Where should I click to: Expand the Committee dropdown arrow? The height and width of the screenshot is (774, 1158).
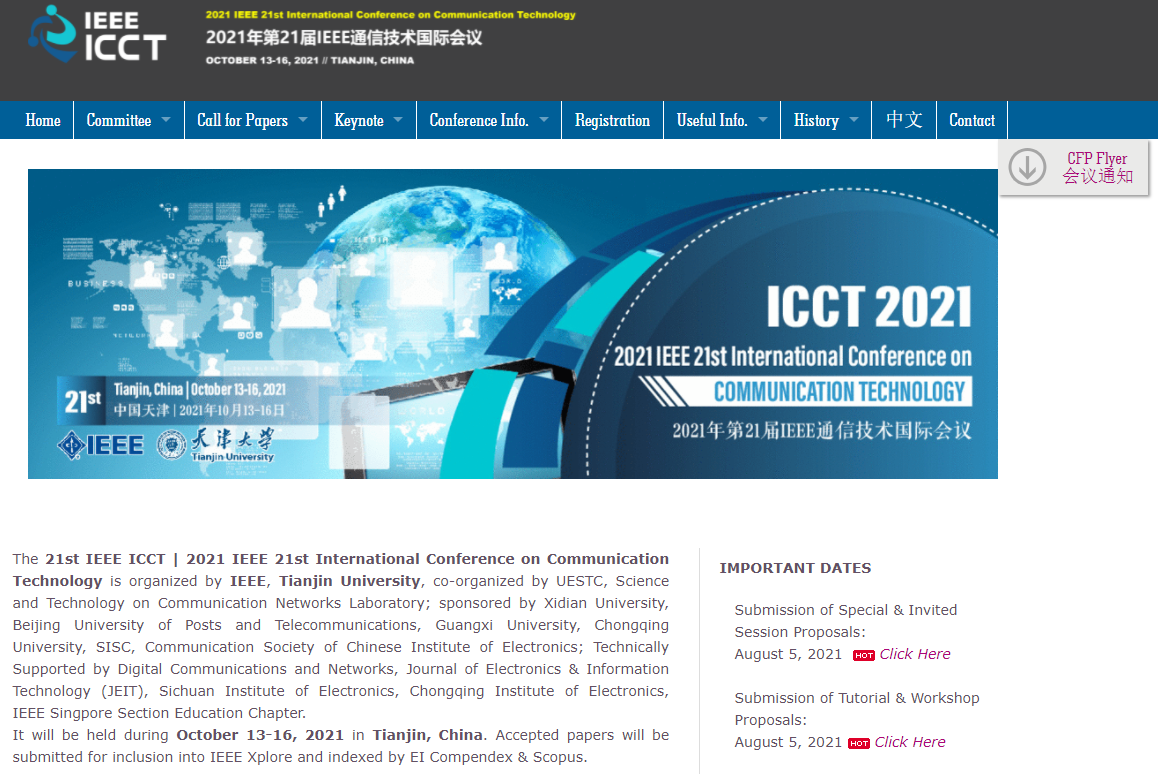click(166, 120)
